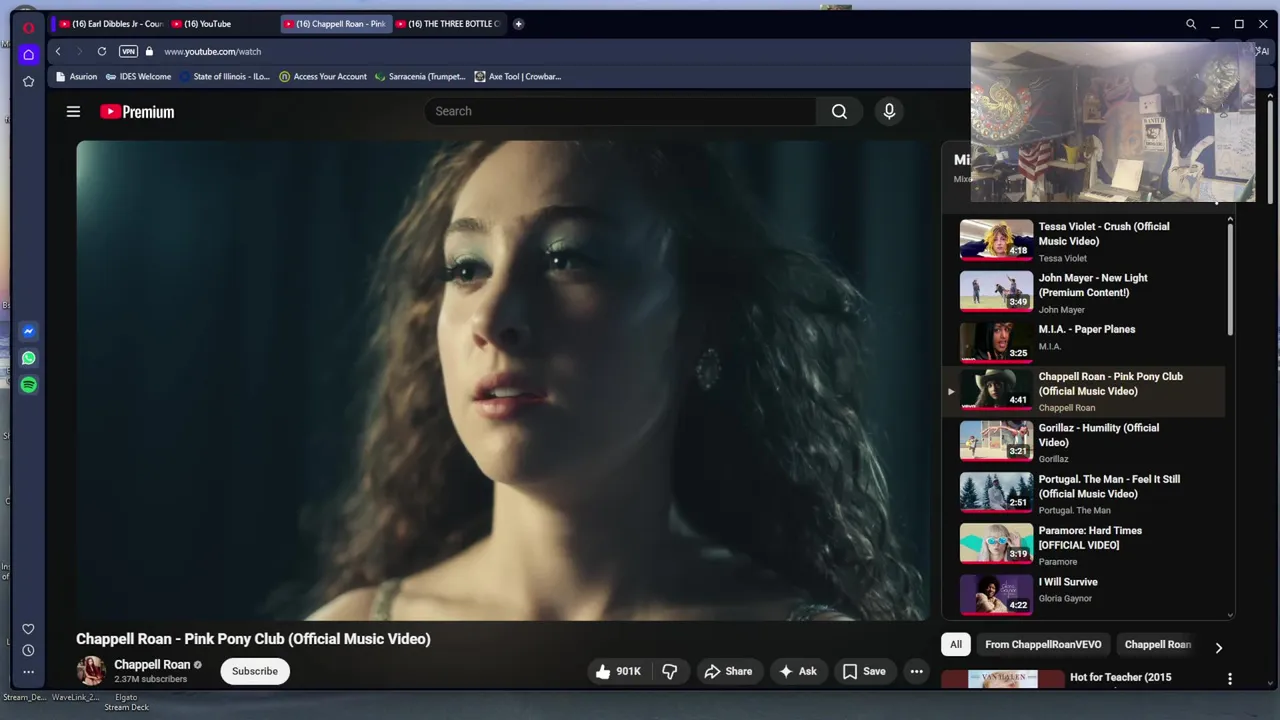
Task: Open history clock in sidebar
Action: click(x=29, y=650)
